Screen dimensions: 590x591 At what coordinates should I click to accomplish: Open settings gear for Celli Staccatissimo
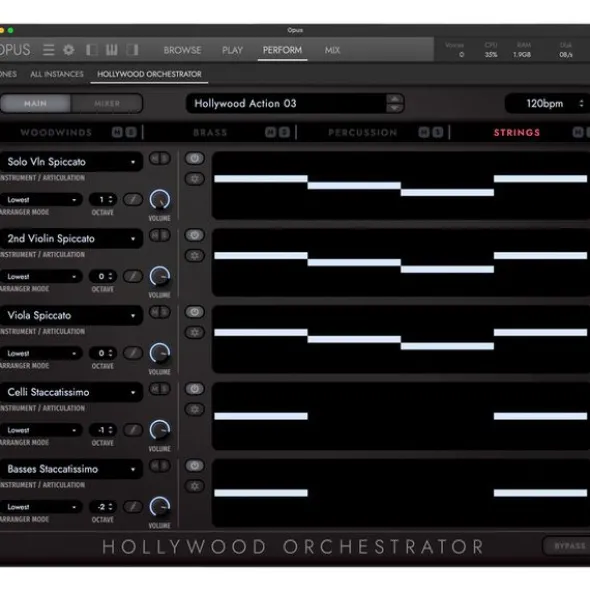[x=195, y=409]
